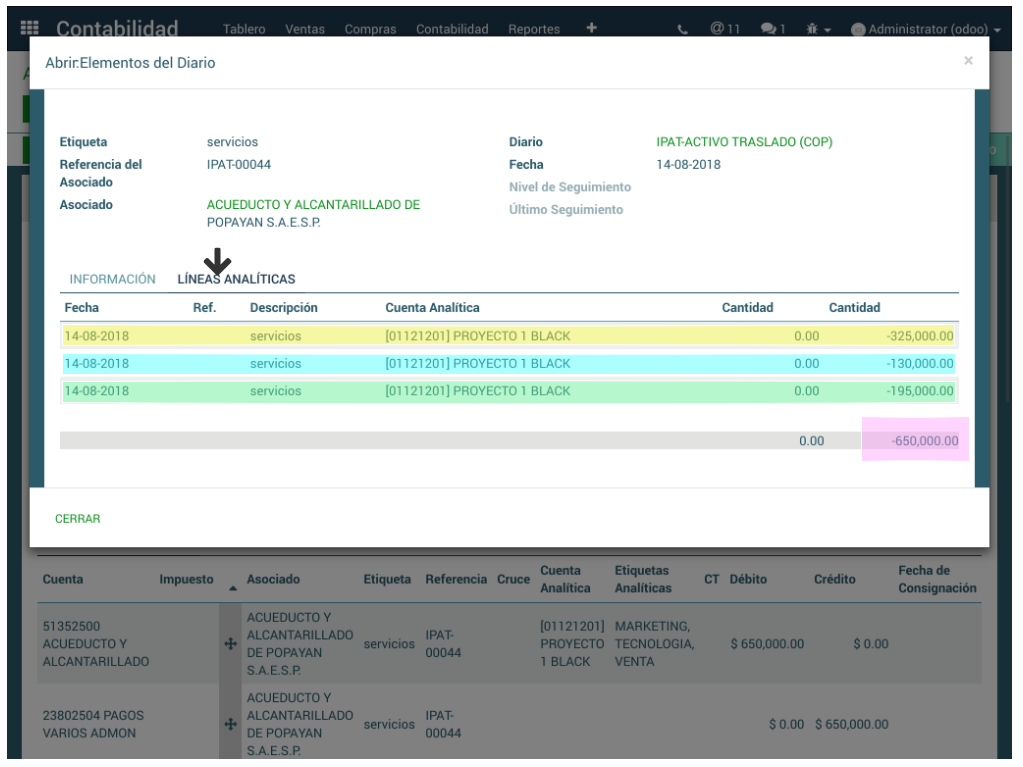Open the chat conversations icon
This screenshot has width=1023, height=767.
[772, 29]
